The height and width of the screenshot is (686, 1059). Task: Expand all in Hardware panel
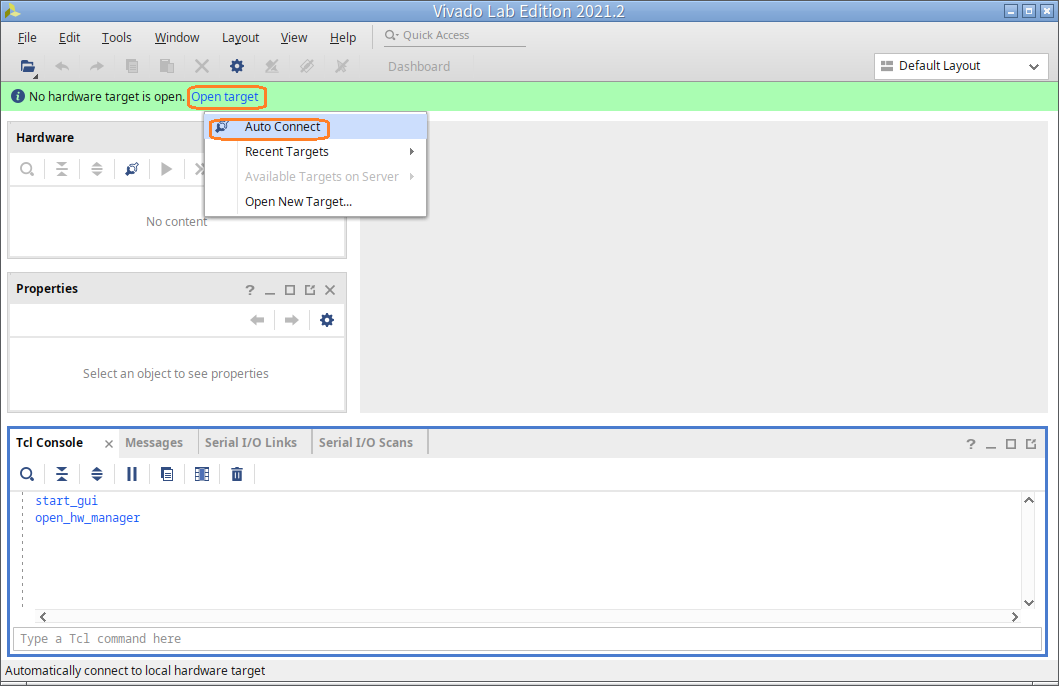(x=97, y=169)
